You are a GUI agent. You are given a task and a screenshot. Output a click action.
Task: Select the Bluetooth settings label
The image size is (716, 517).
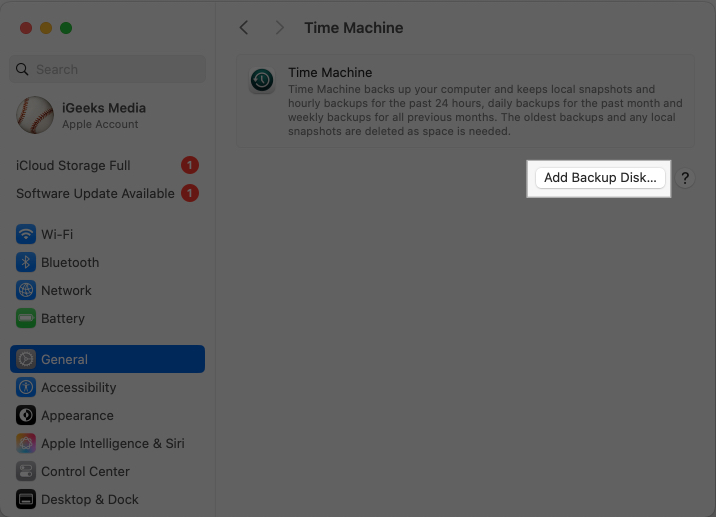[70, 263]
